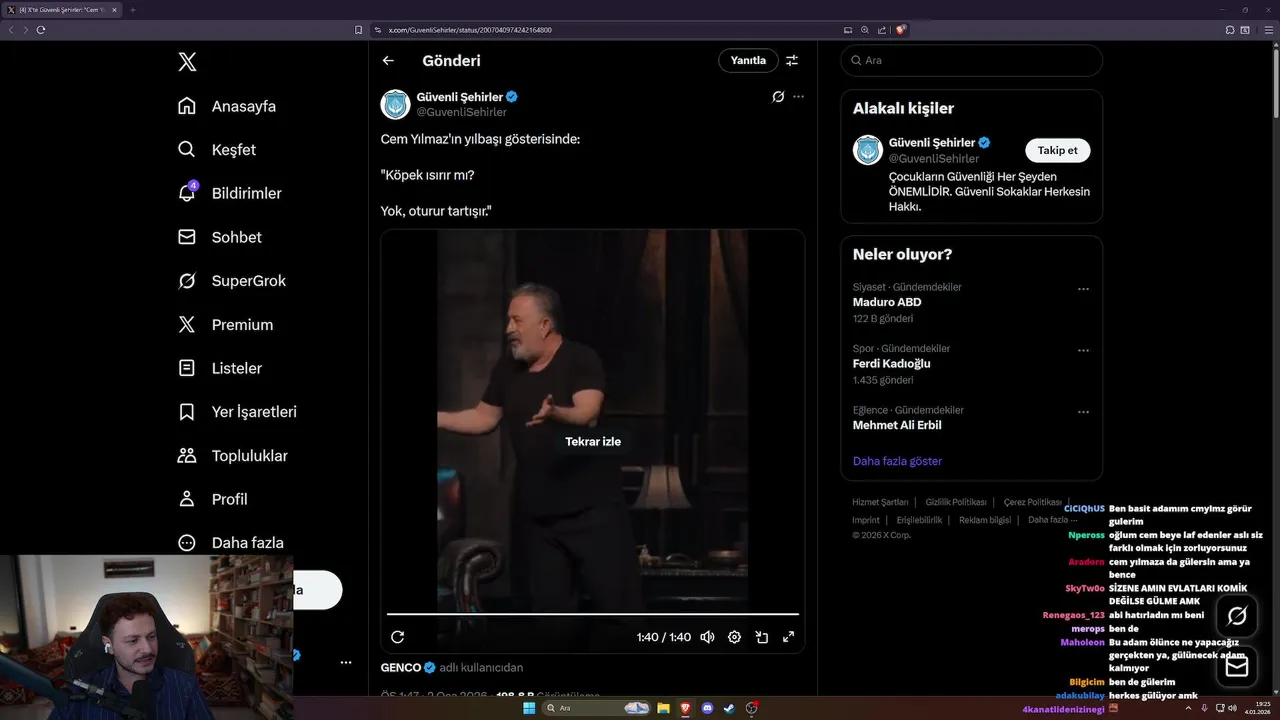
Task: Open the reply sort filter icon
Action: 792,60
